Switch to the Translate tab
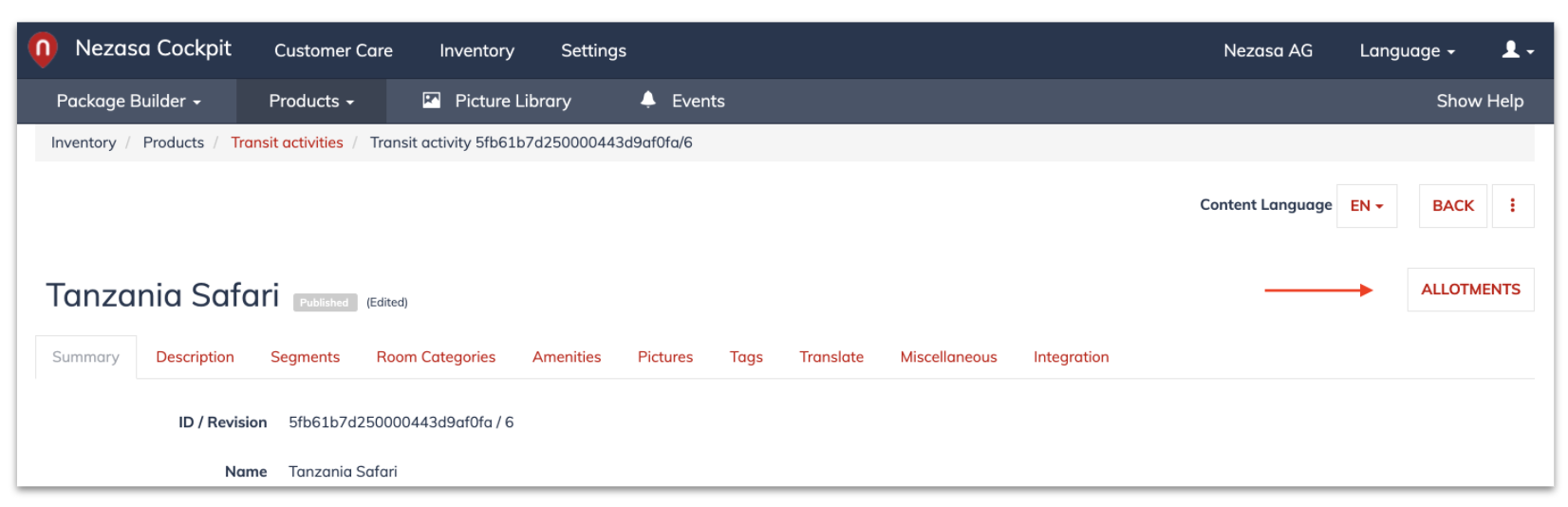This screenshot has width=1568, height=507. [x=831, y=357]
